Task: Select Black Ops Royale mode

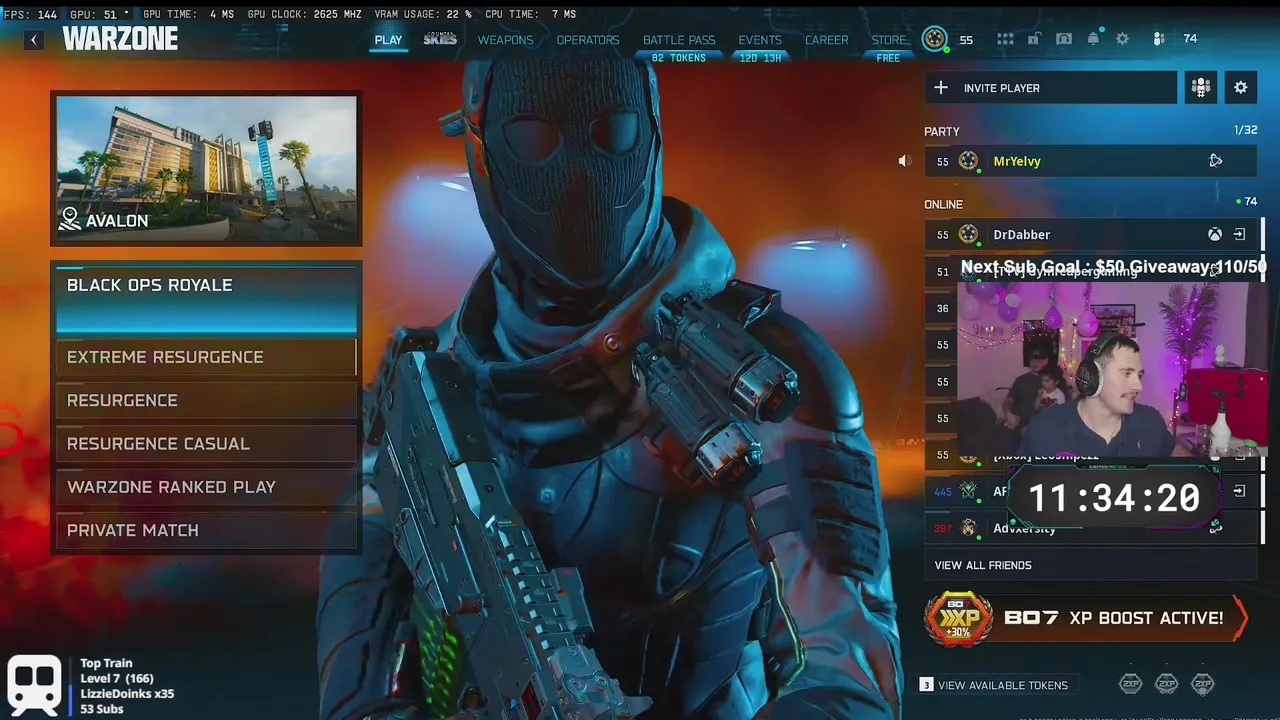Action: [206, 298]
